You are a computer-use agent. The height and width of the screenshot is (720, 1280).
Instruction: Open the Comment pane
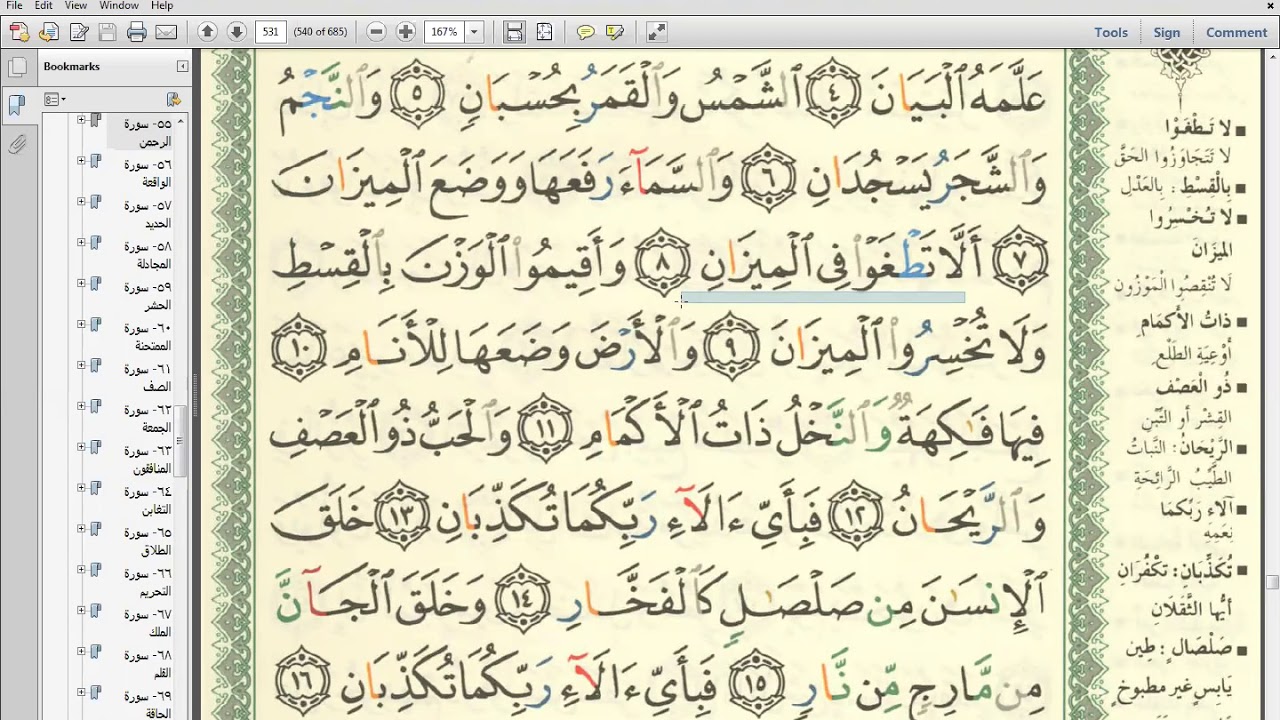point(1237,32)
